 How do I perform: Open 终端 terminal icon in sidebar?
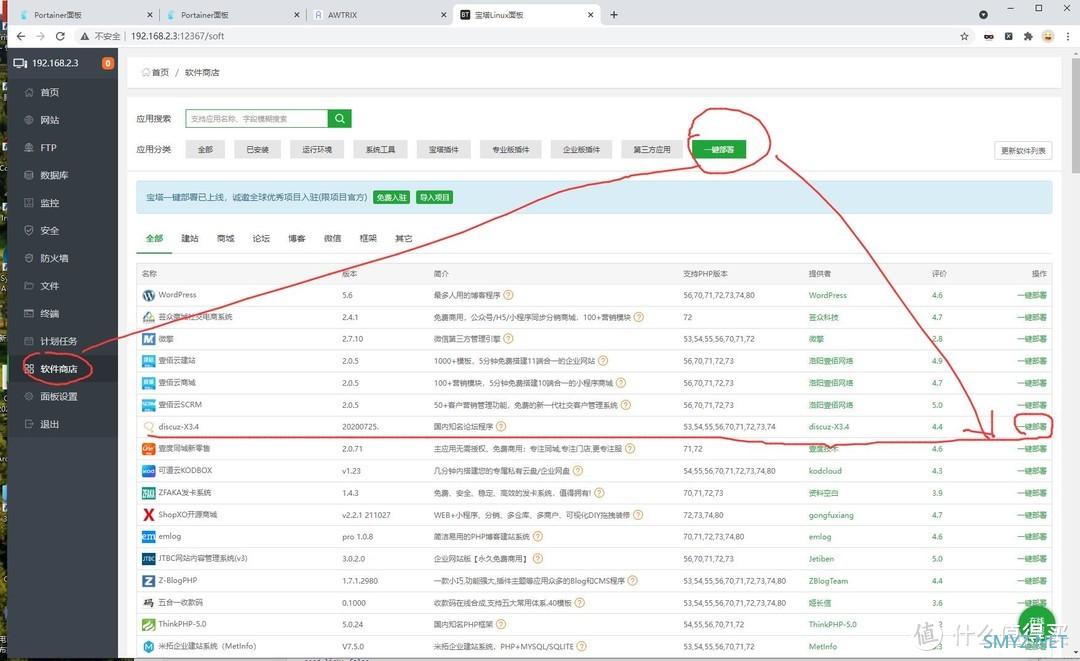[29, 313]
